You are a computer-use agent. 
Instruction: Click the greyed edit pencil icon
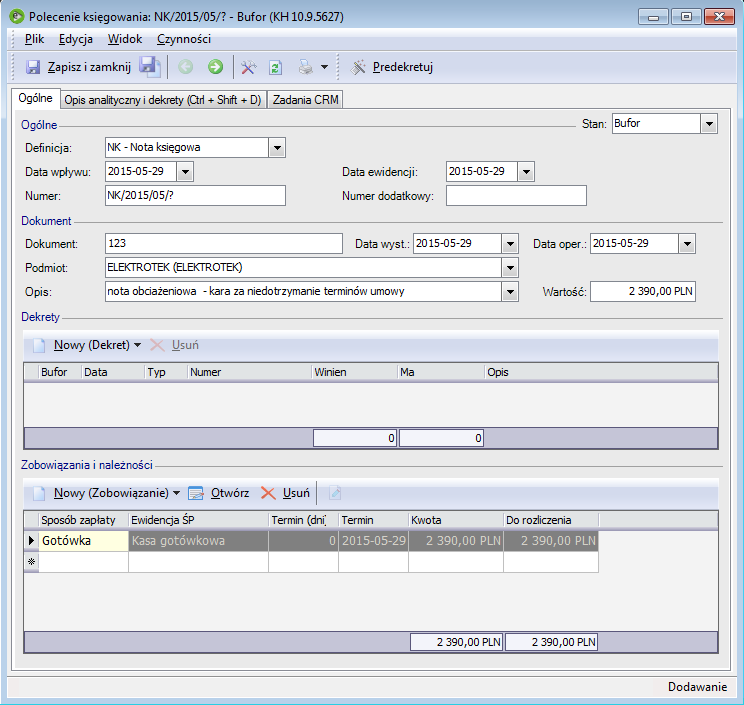coord(335,493)
